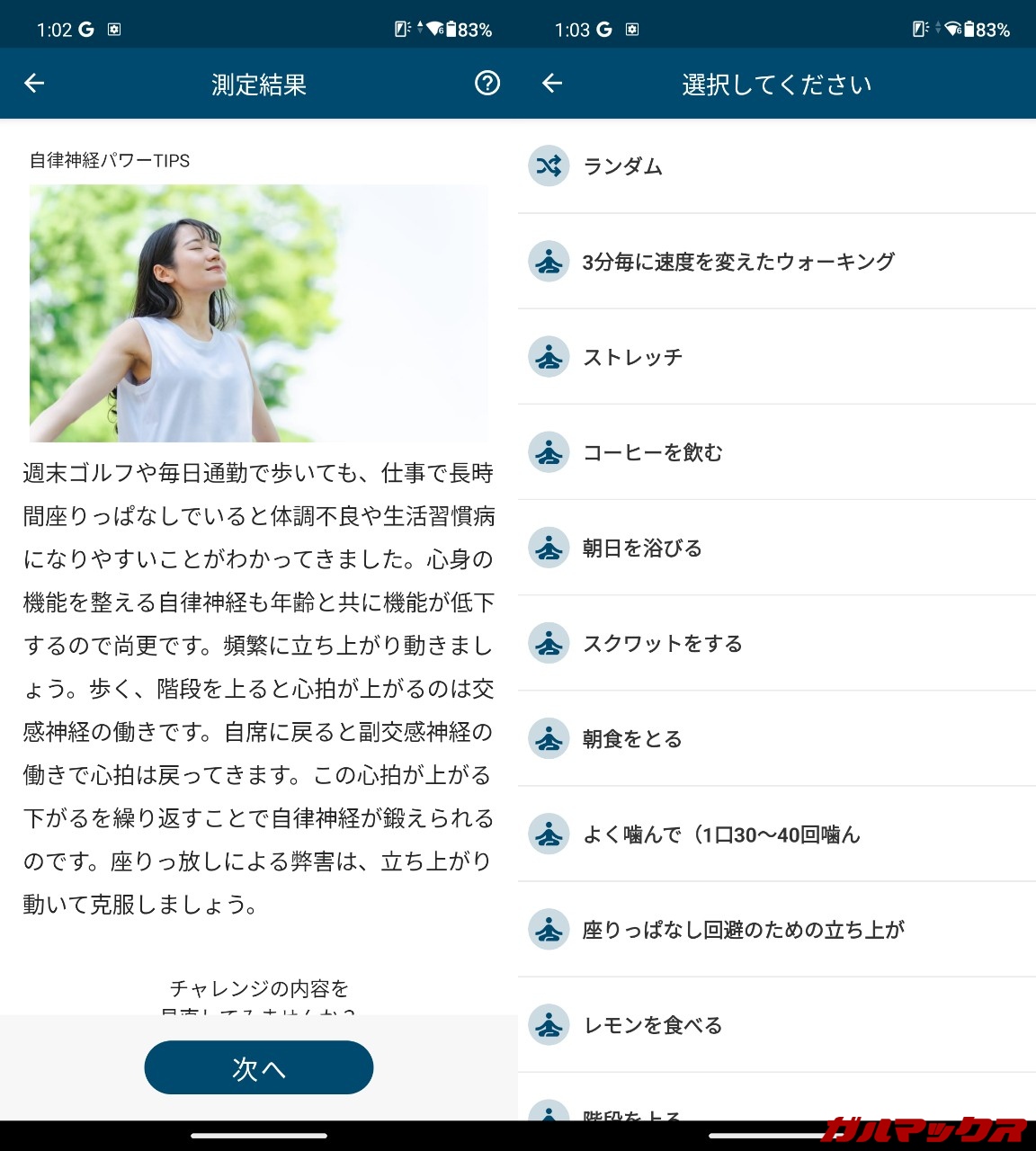Tap the meditation icon beside ストレッチ
1036x1151 pixels.
[549, 357]
